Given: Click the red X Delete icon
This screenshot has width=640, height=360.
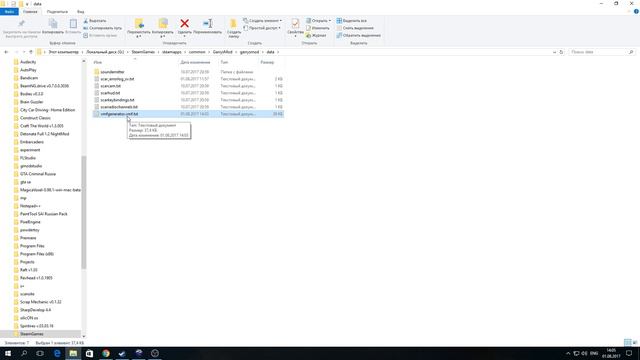Looking at the screenshot, I should 184,24.
